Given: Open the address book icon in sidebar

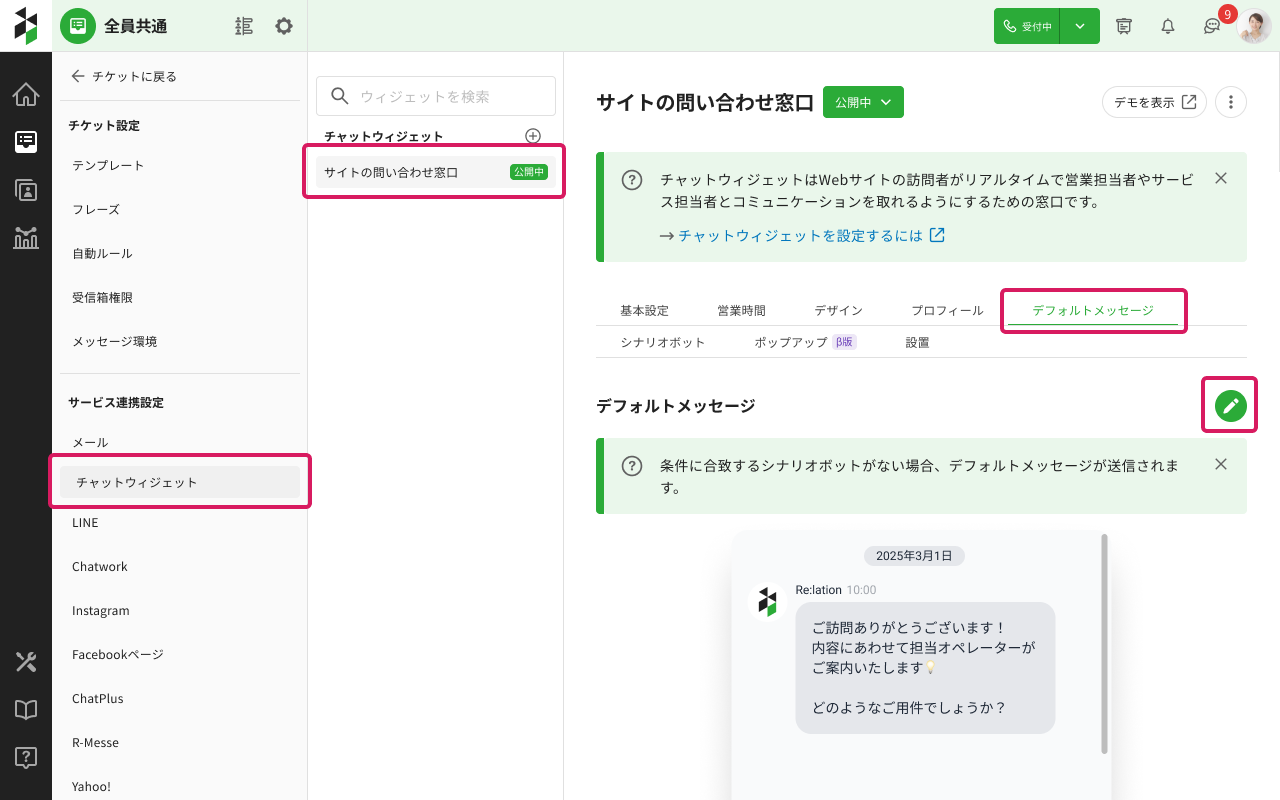Looking at the screenshot, I should (x=26, y=189).
